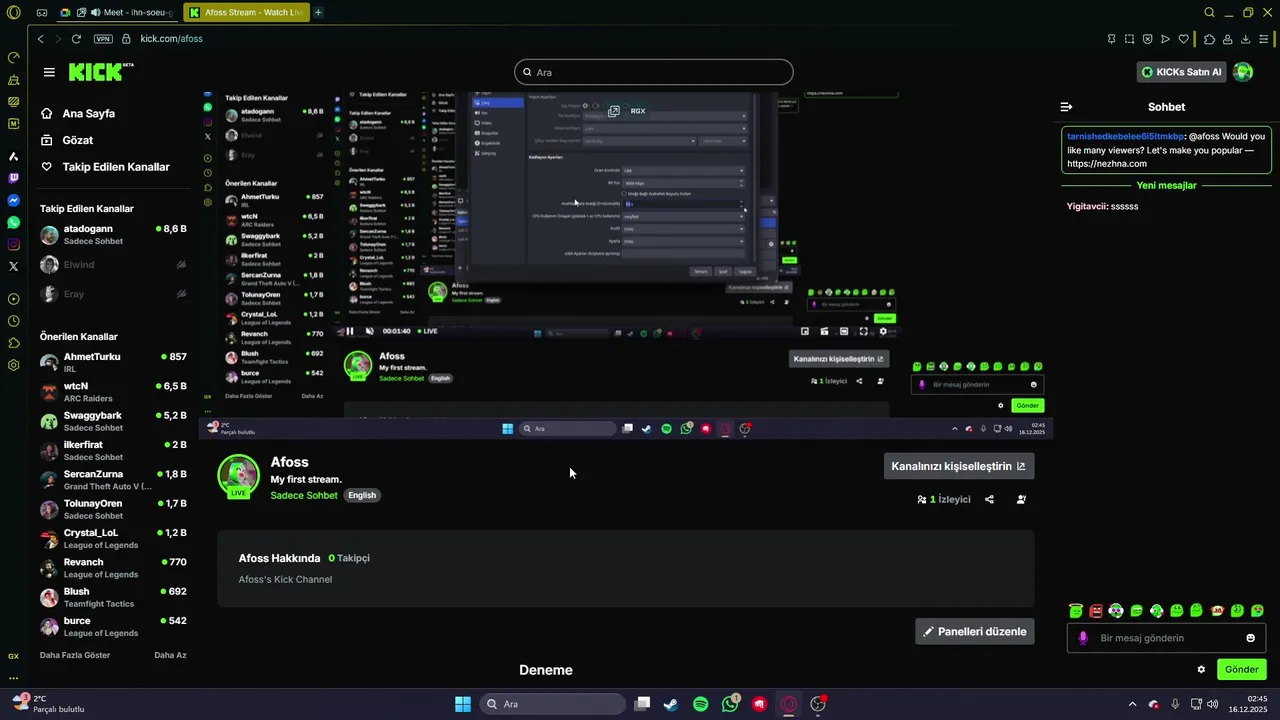Image resolution: width=1280 pixels, height=720 pixels.
Task: Open the atadogann channel
Action: (113, 235)
